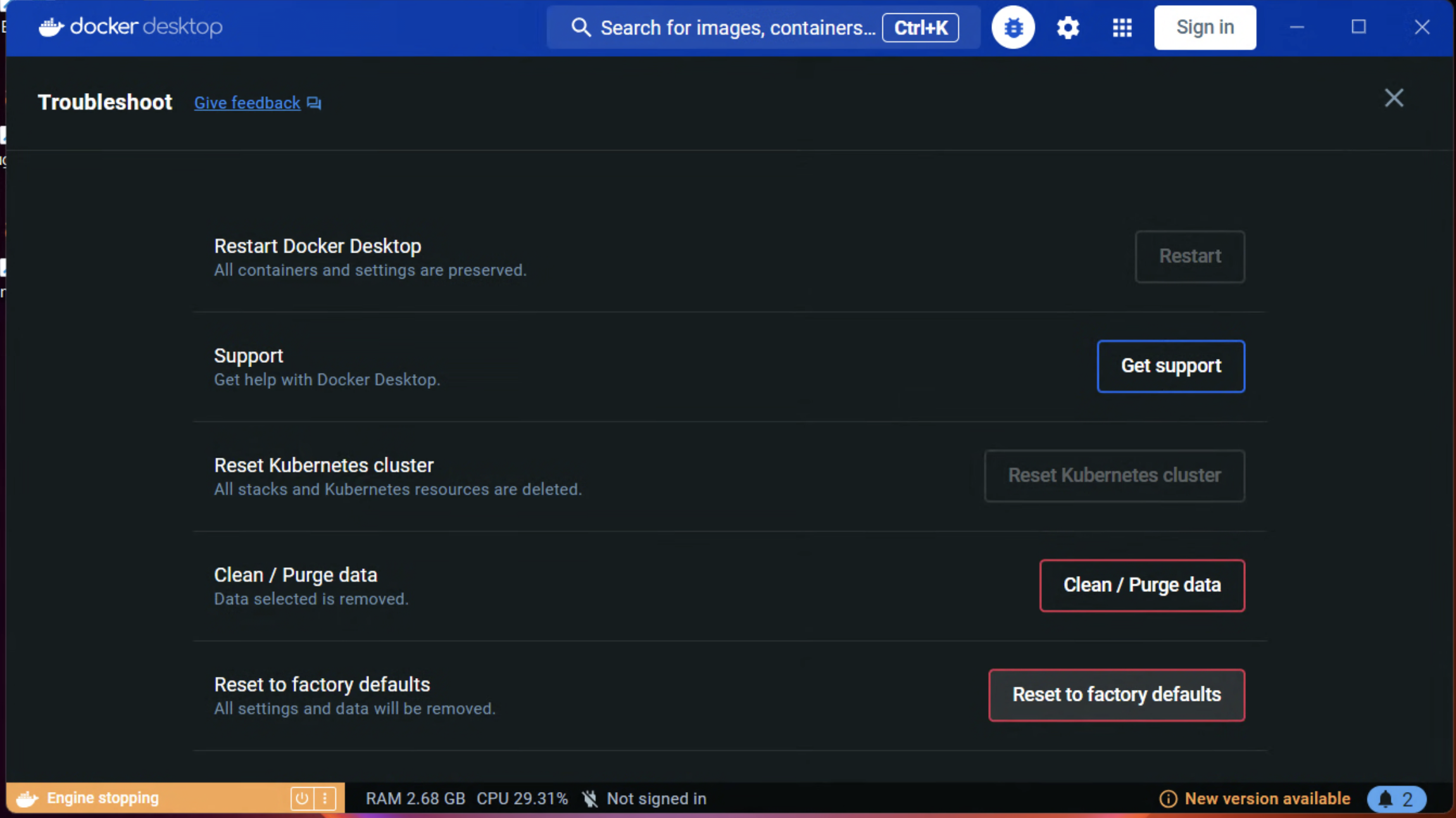Click 'Get help with Docker Desktop.' text
The height and width of the screenshot is (818, 1456).
327,380
